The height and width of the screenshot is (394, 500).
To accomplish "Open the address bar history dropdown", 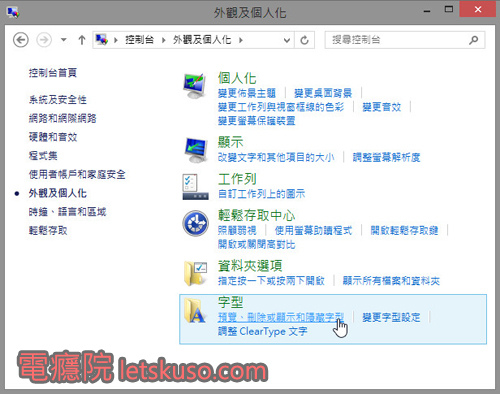I will coord(286,40).
